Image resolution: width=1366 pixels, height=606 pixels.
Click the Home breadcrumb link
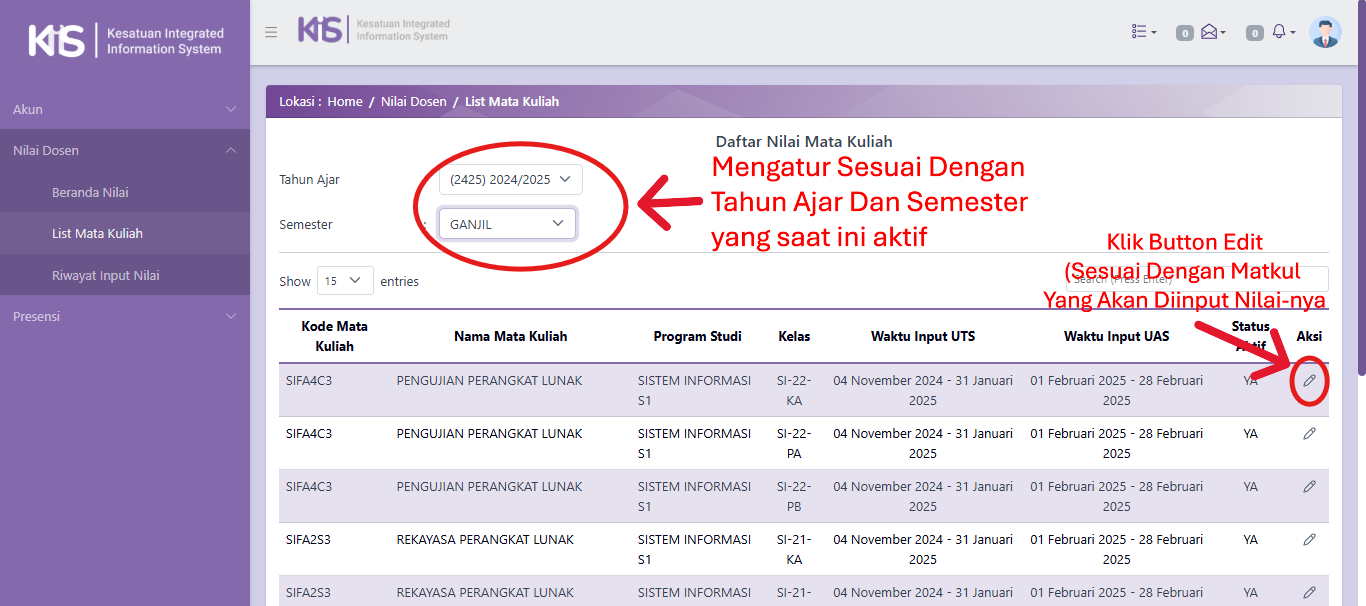pos(345,102)
